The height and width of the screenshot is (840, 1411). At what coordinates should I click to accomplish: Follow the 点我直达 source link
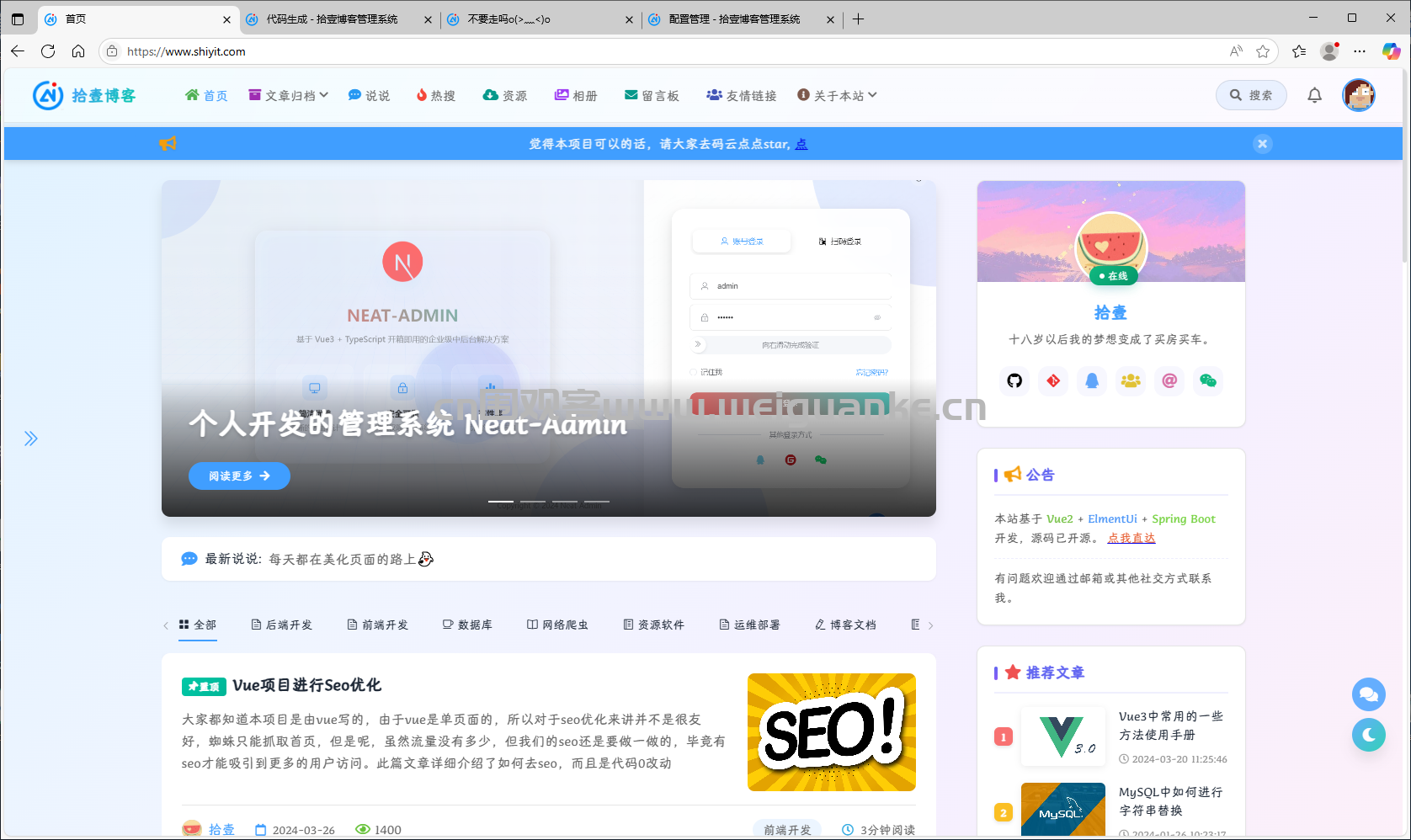[x=1131, y=538]
